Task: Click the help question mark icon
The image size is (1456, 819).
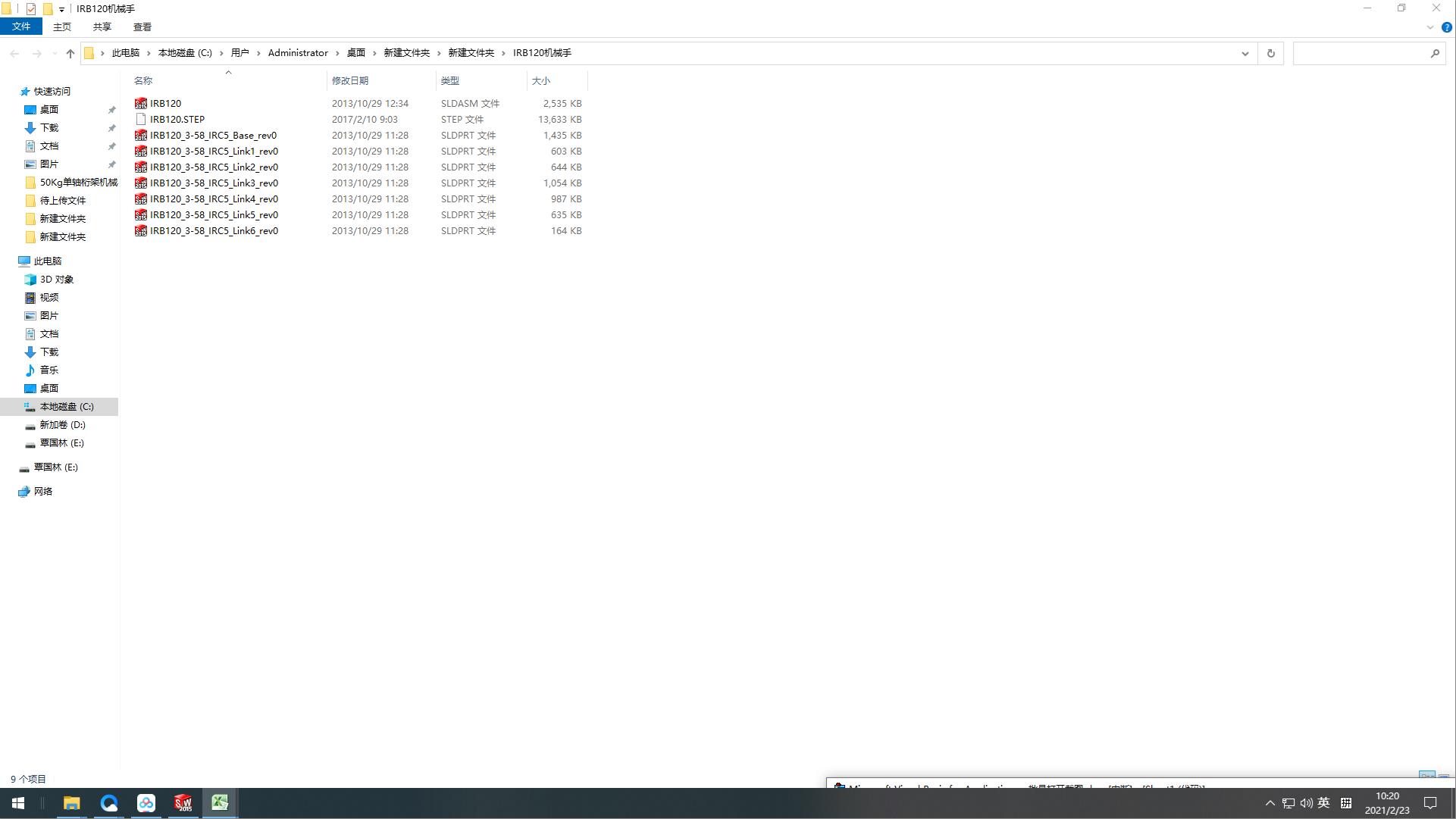Action: point(1446,27)
